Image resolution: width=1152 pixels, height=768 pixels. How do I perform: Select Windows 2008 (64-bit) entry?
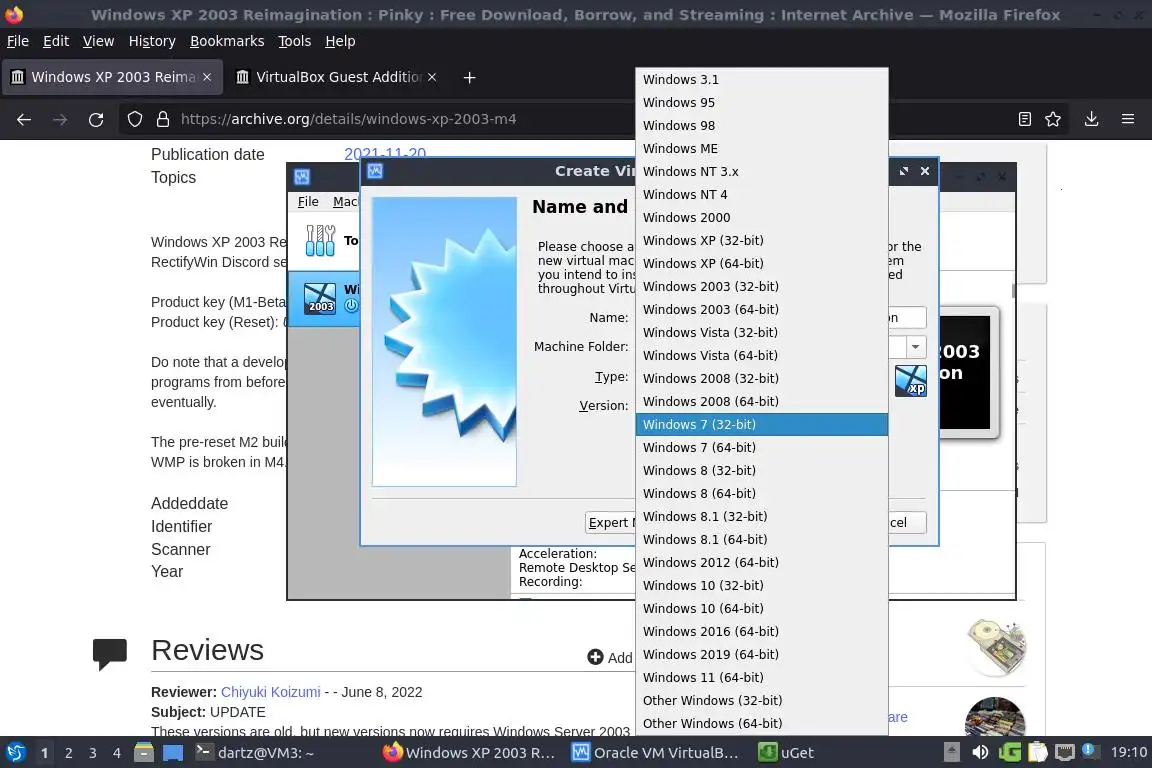761,401
